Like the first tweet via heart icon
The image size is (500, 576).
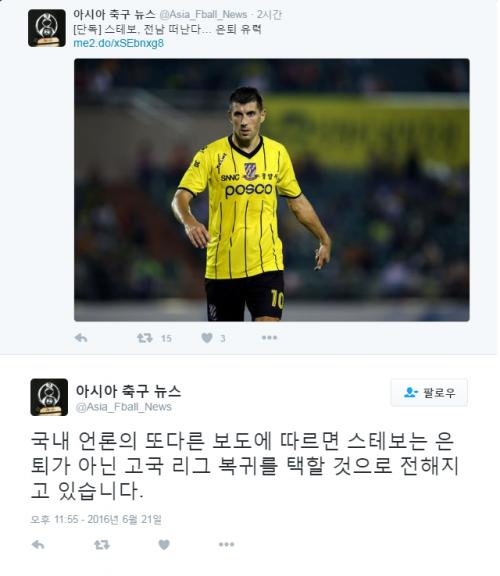[x=207, y=338]
